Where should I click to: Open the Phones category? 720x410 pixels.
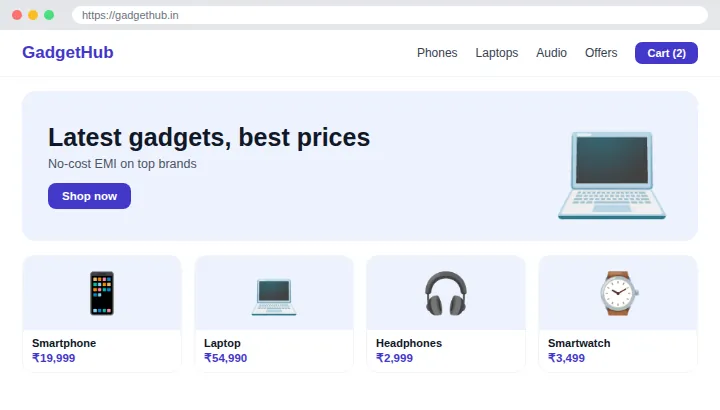[x=437, y=53]
